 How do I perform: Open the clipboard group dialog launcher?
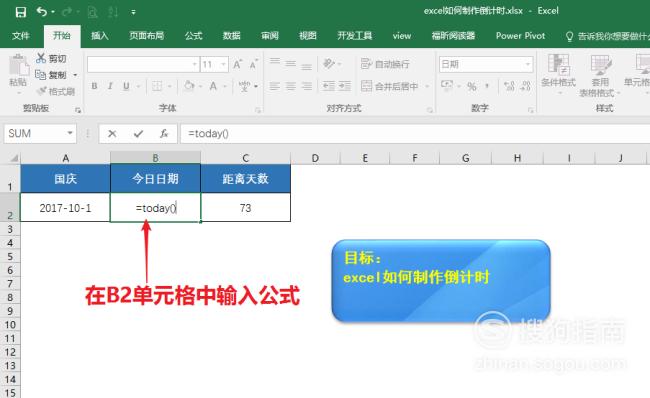(78, 110)
